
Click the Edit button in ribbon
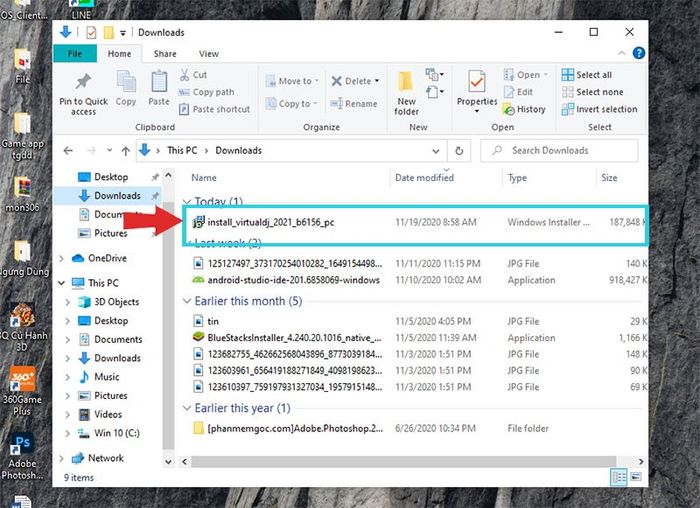(x=518, y=92)
